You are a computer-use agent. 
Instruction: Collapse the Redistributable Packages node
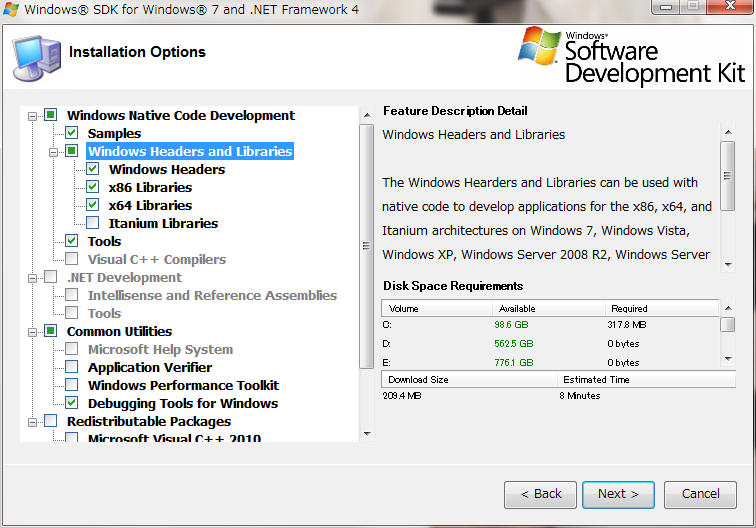(x=32, y=422)
